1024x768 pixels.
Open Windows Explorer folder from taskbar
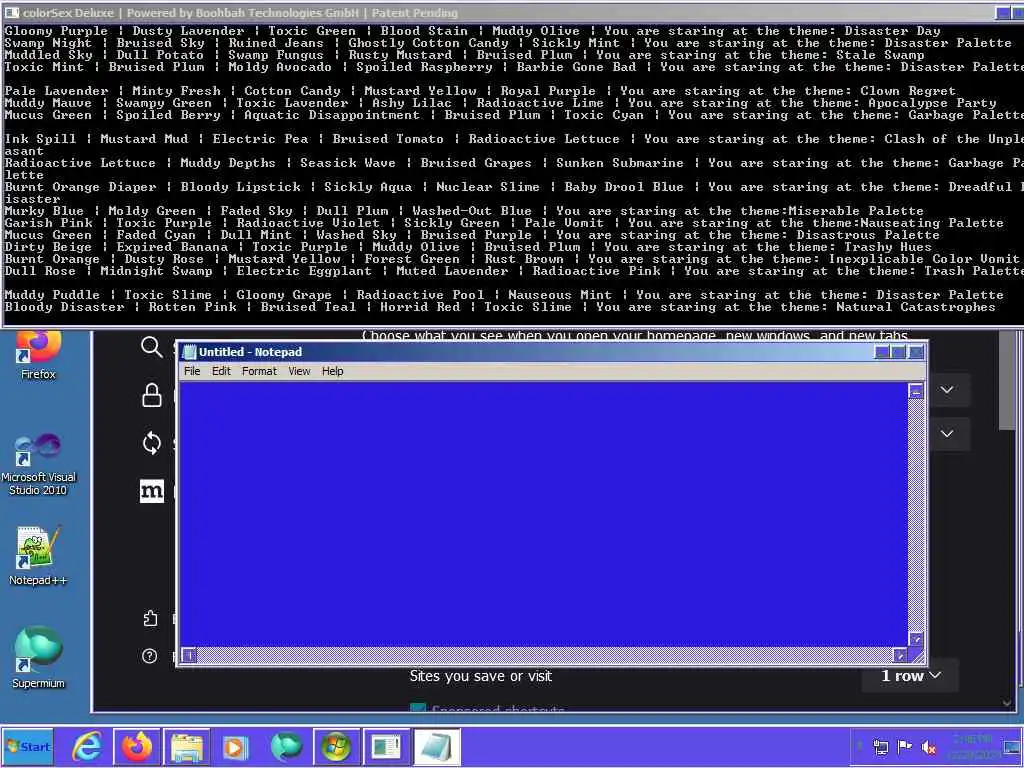click(187, 747)
